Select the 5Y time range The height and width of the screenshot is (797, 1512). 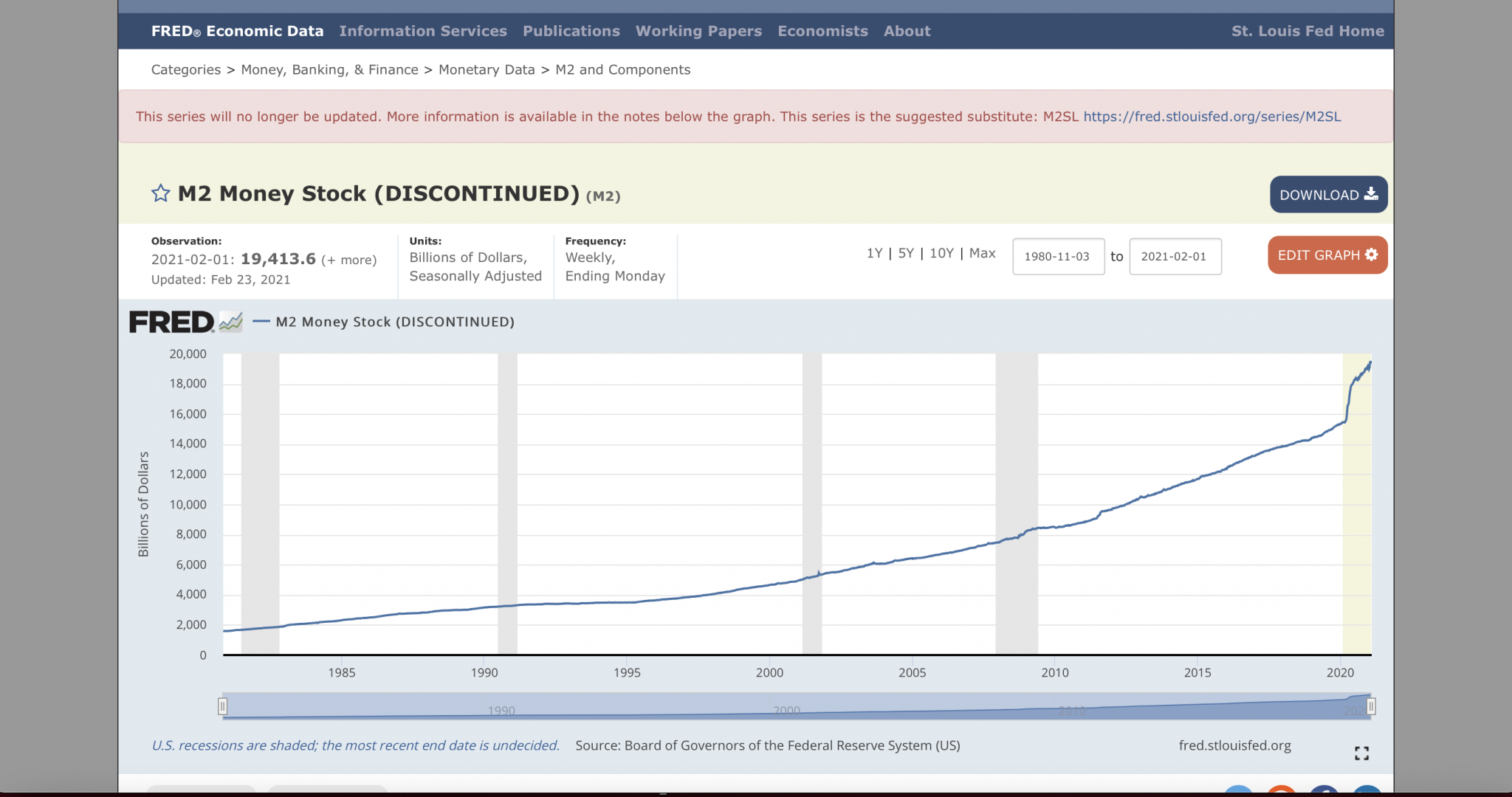906,253
